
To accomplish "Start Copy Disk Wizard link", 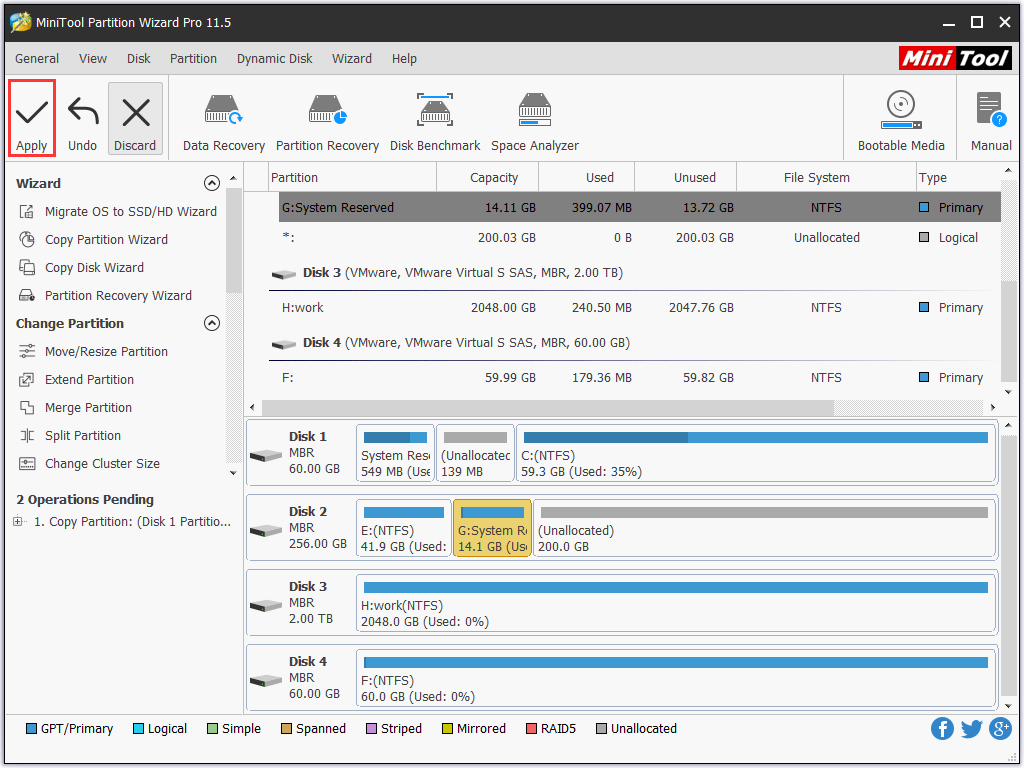I will pyautogui.click(x=94, y=268).
